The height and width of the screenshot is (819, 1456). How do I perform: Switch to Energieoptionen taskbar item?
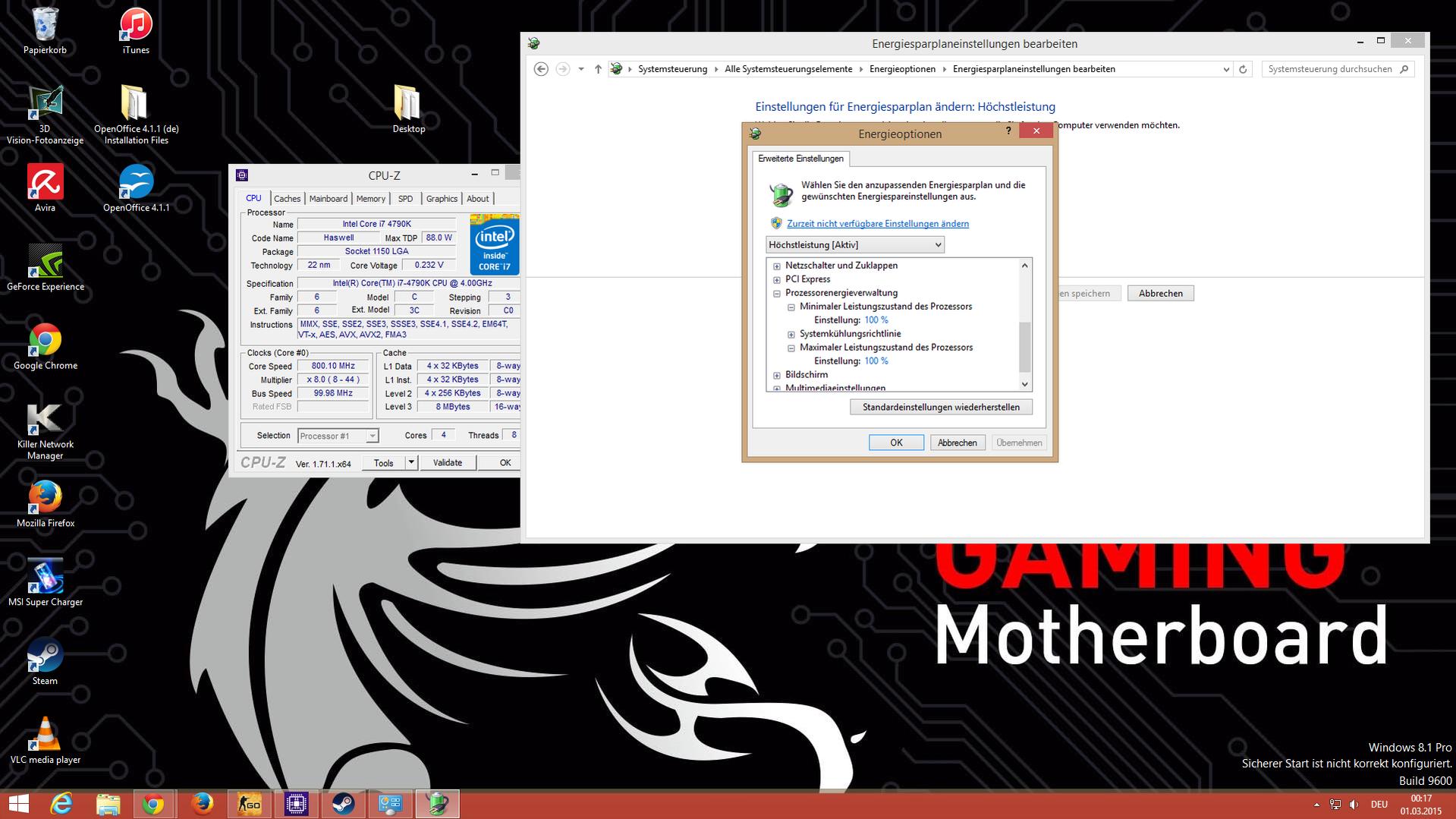[437, 804]
